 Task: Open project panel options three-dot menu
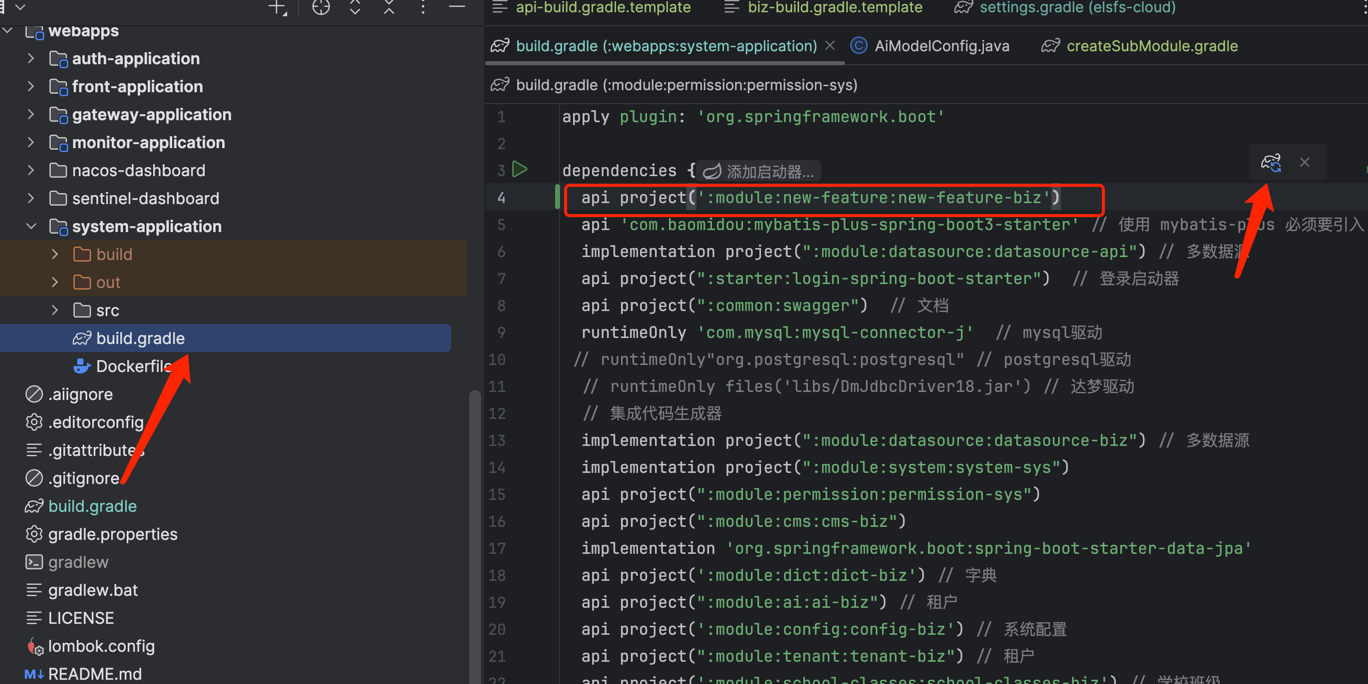(x=423, y=8)
